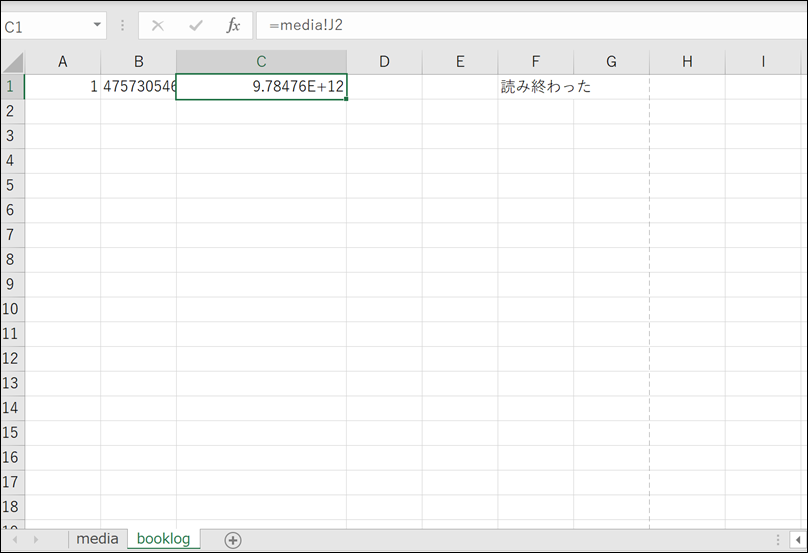
Task: Select column B header
Action: point(138,62)
